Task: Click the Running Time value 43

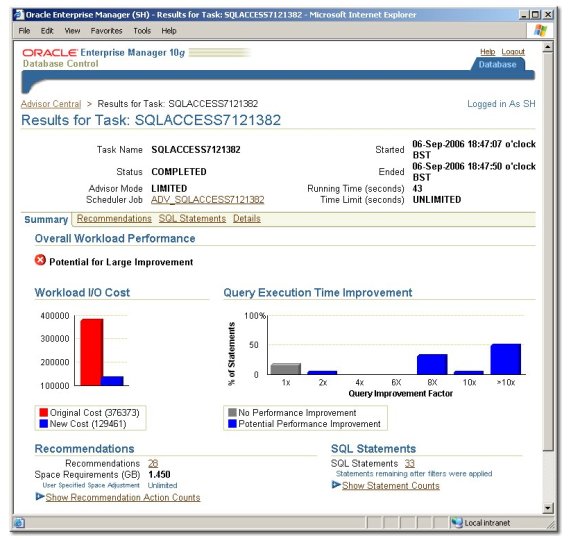Action: [417, 189]
